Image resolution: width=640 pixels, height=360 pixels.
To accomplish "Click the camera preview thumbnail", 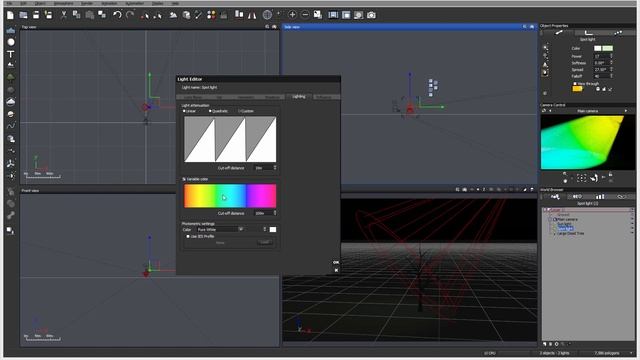I will [588, 142].
